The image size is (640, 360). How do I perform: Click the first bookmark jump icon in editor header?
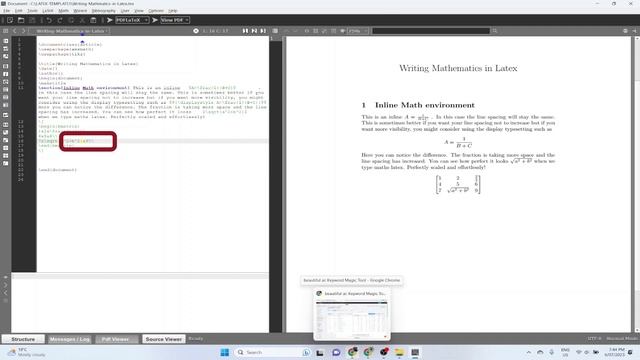coord(245,31)
